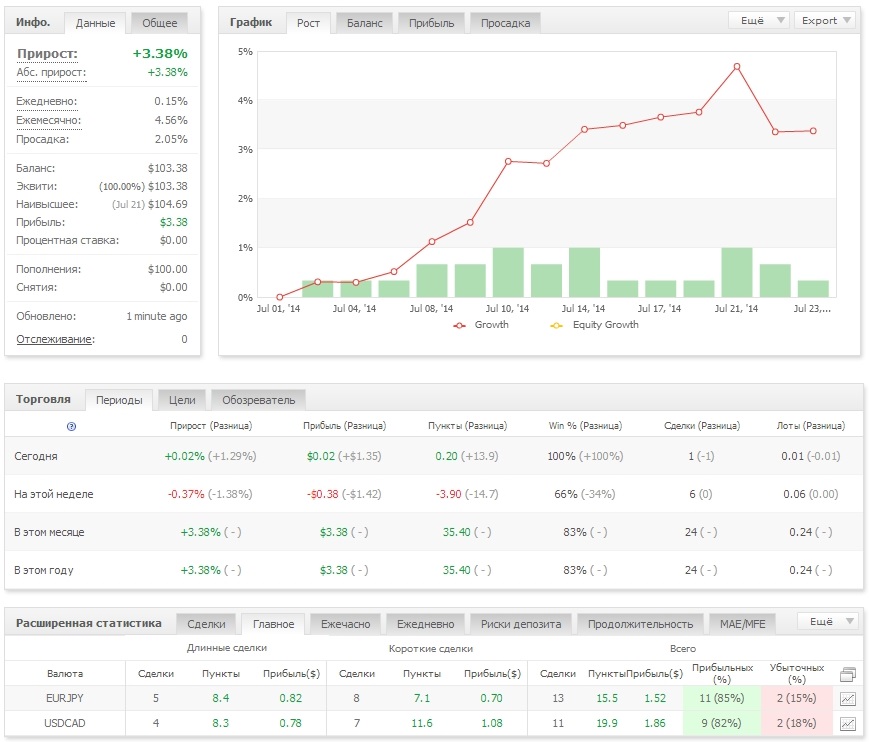Click the Отслеживание link
This screenshot has height=742, width=869.
pyautogui.click(x=54, y=339)
